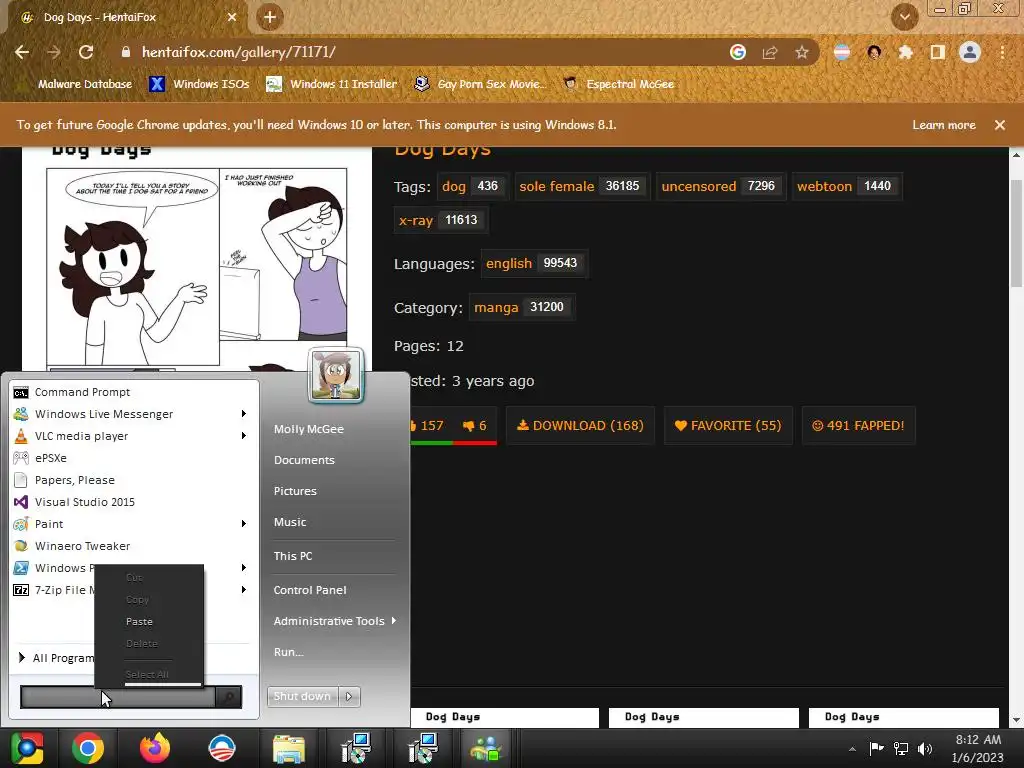1024x768 pixels.
Task: Expand the Windows Live Messenger jump list arrow
Action: click(x=244, y=414)
